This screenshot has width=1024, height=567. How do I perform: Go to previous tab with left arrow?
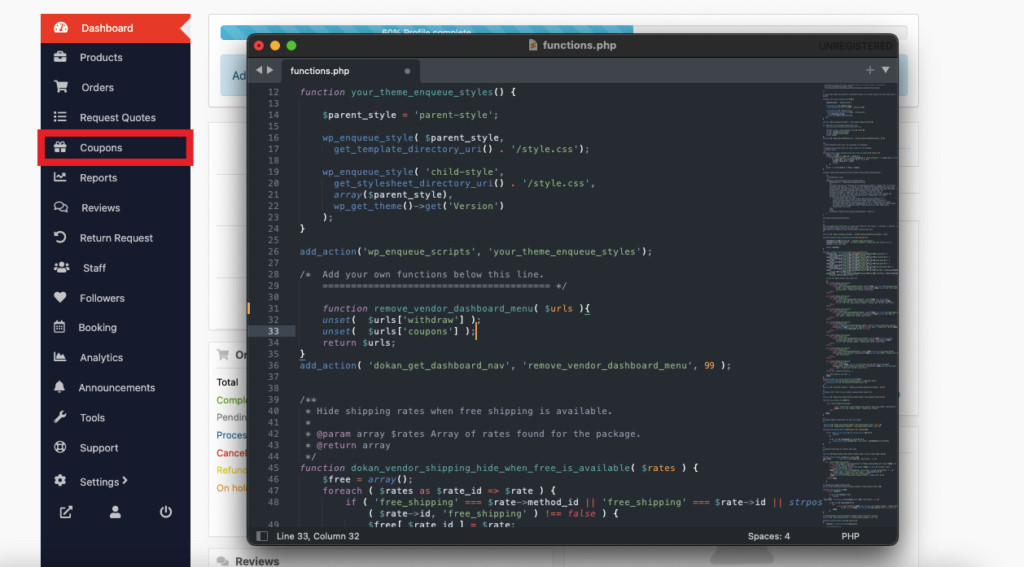259,70
